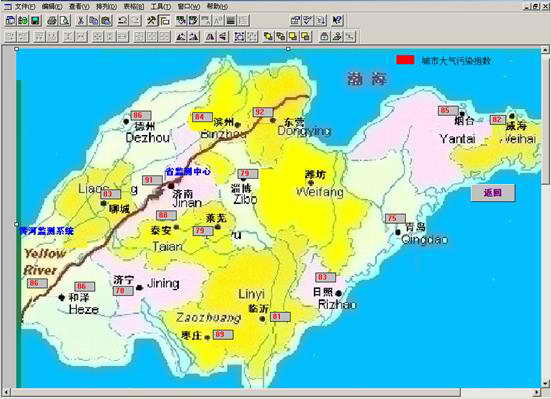The width and height of the screenshot is (551, 399).
Task: Click the ungroup objects icon
Action: 252,36
